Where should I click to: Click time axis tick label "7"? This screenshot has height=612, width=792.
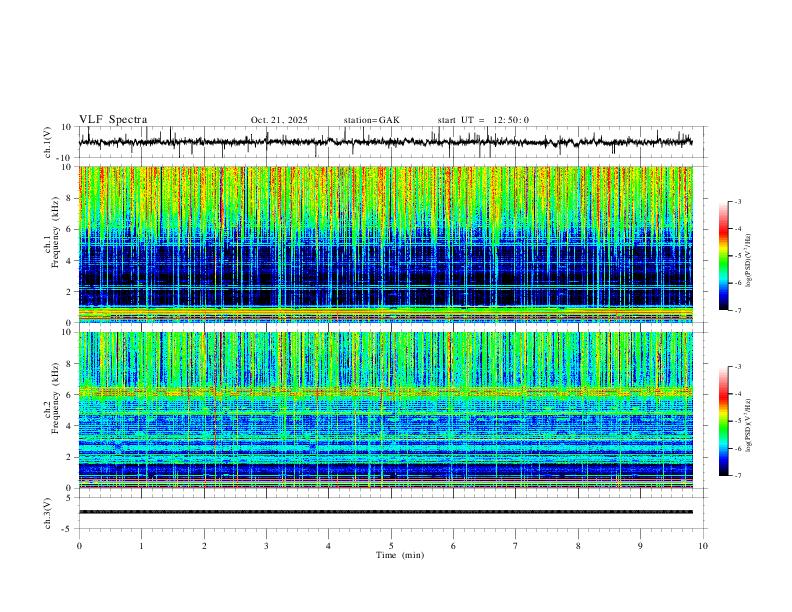(x=516, y=546)
